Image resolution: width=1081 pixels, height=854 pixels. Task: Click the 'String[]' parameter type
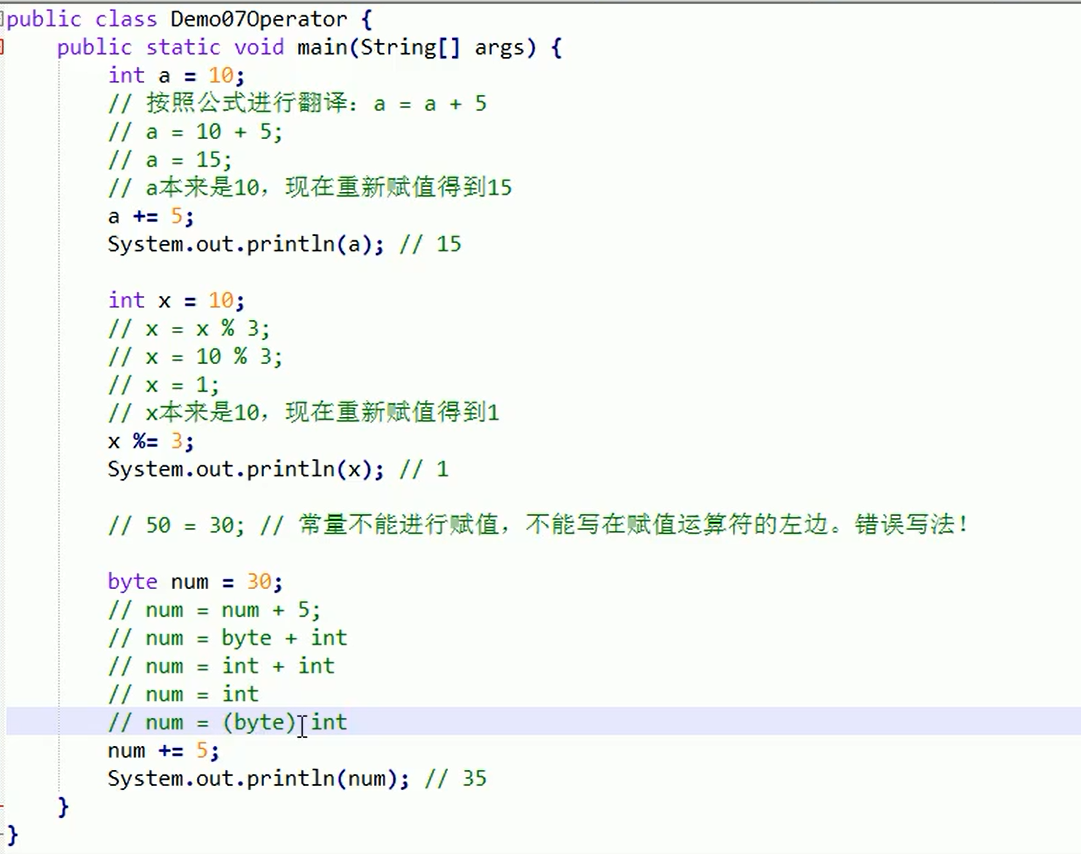point(410,48)
